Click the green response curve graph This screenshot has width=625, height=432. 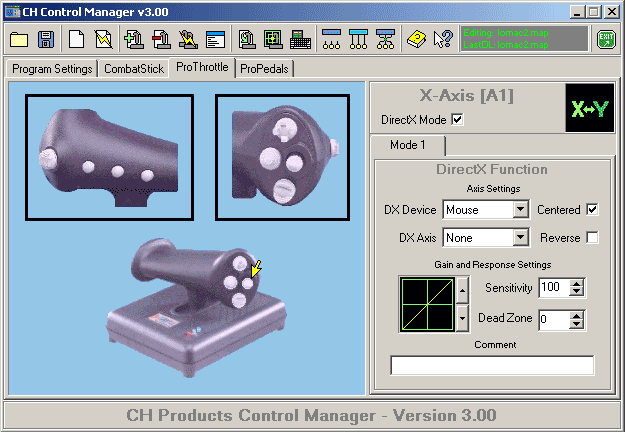427,304
